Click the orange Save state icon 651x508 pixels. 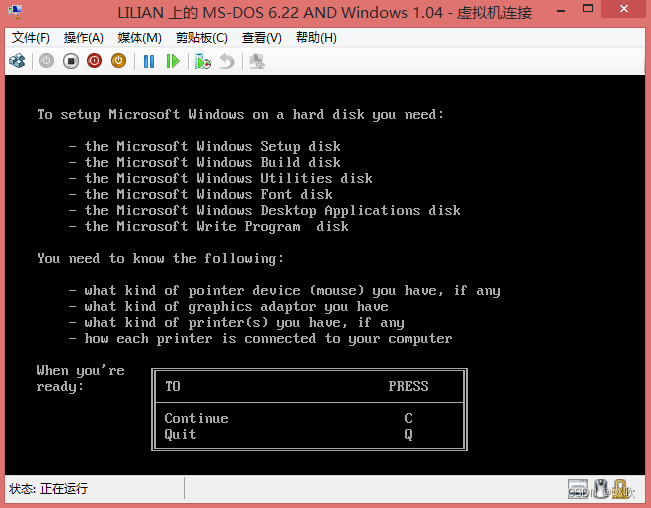coord(119,61)
